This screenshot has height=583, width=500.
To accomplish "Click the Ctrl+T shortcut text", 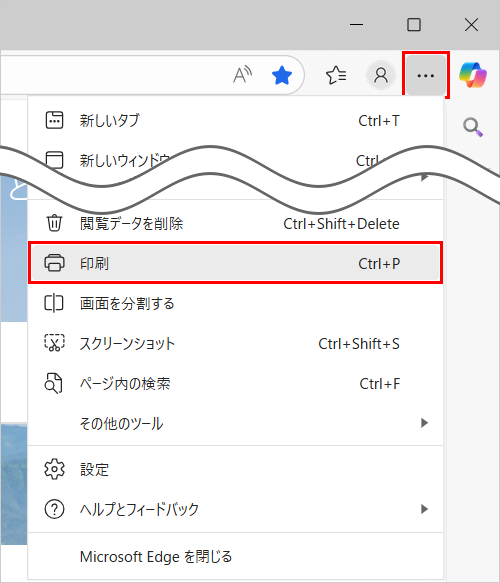I will point(379,121).
